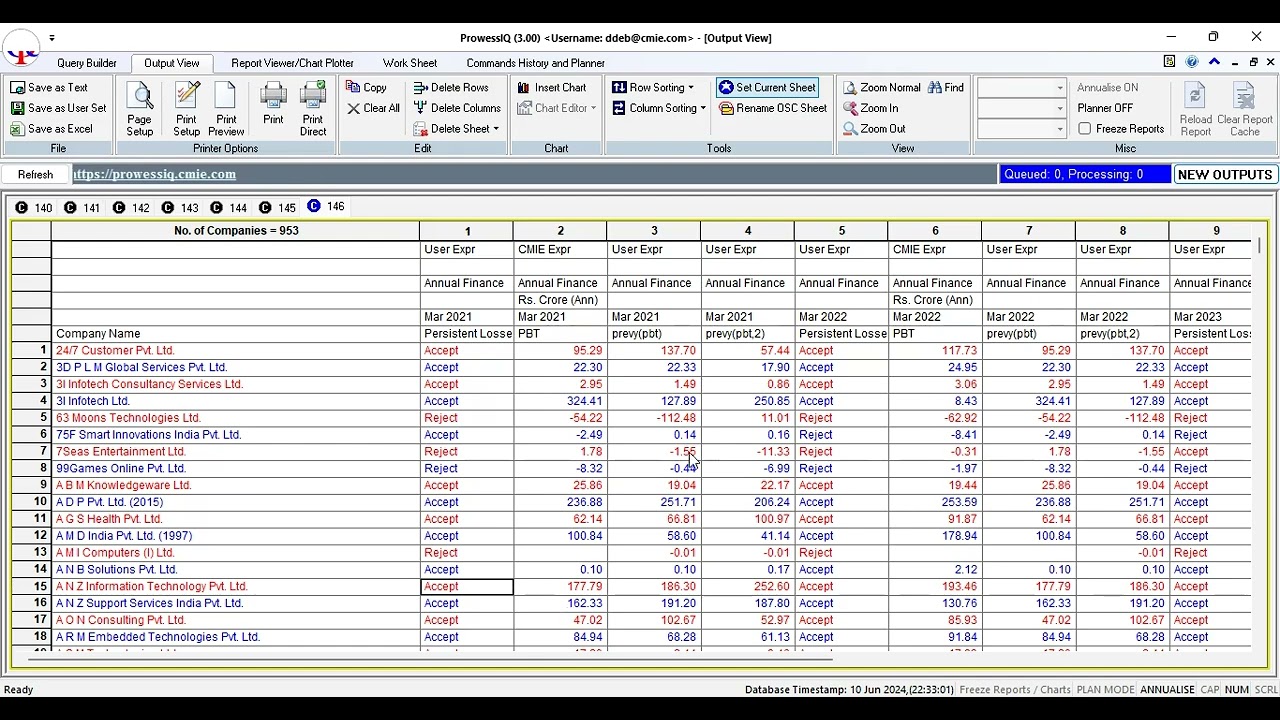Switch to Query Builder tab
1280x720 pixels.
point(87,63)
